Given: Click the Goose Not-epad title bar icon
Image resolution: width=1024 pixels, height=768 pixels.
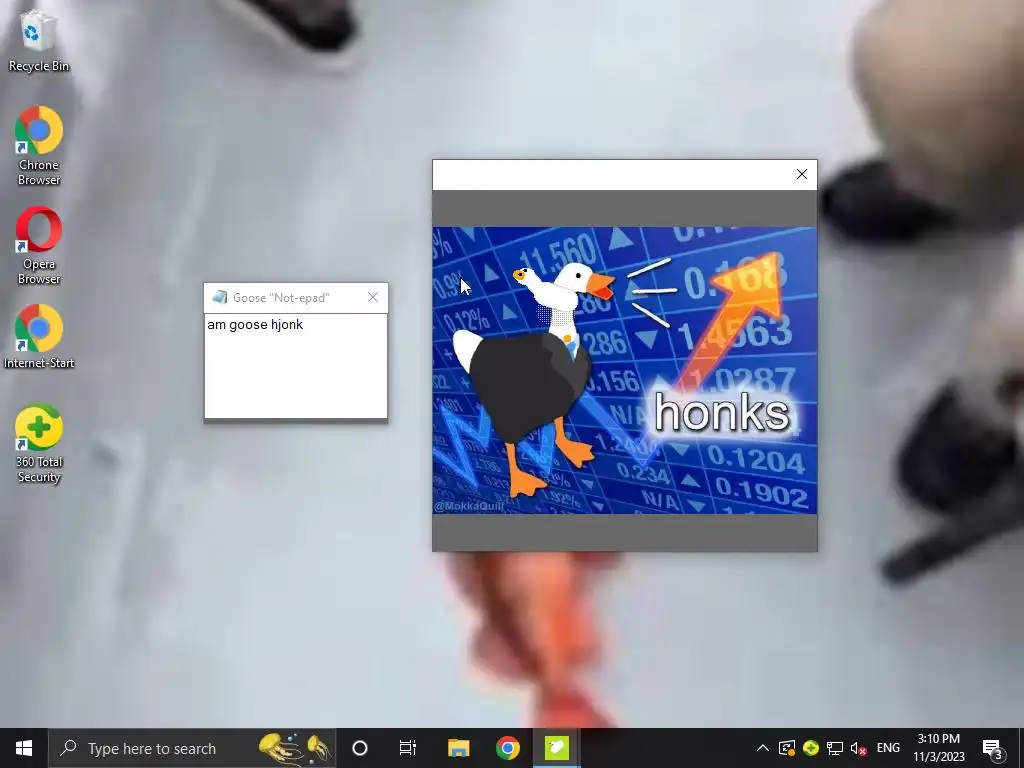Looking at the screenshot, I should (220, 298).
